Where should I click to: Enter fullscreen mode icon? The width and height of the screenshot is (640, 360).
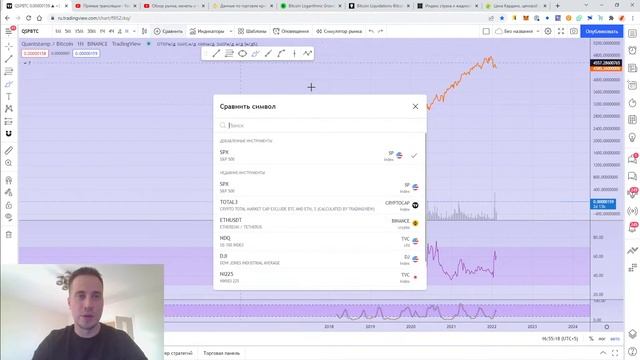(561, 31)
